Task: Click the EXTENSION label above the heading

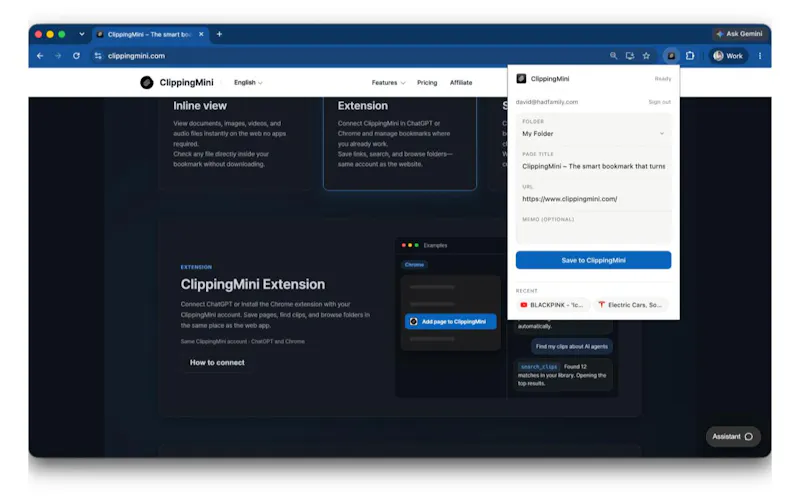Action: [196, 267]
